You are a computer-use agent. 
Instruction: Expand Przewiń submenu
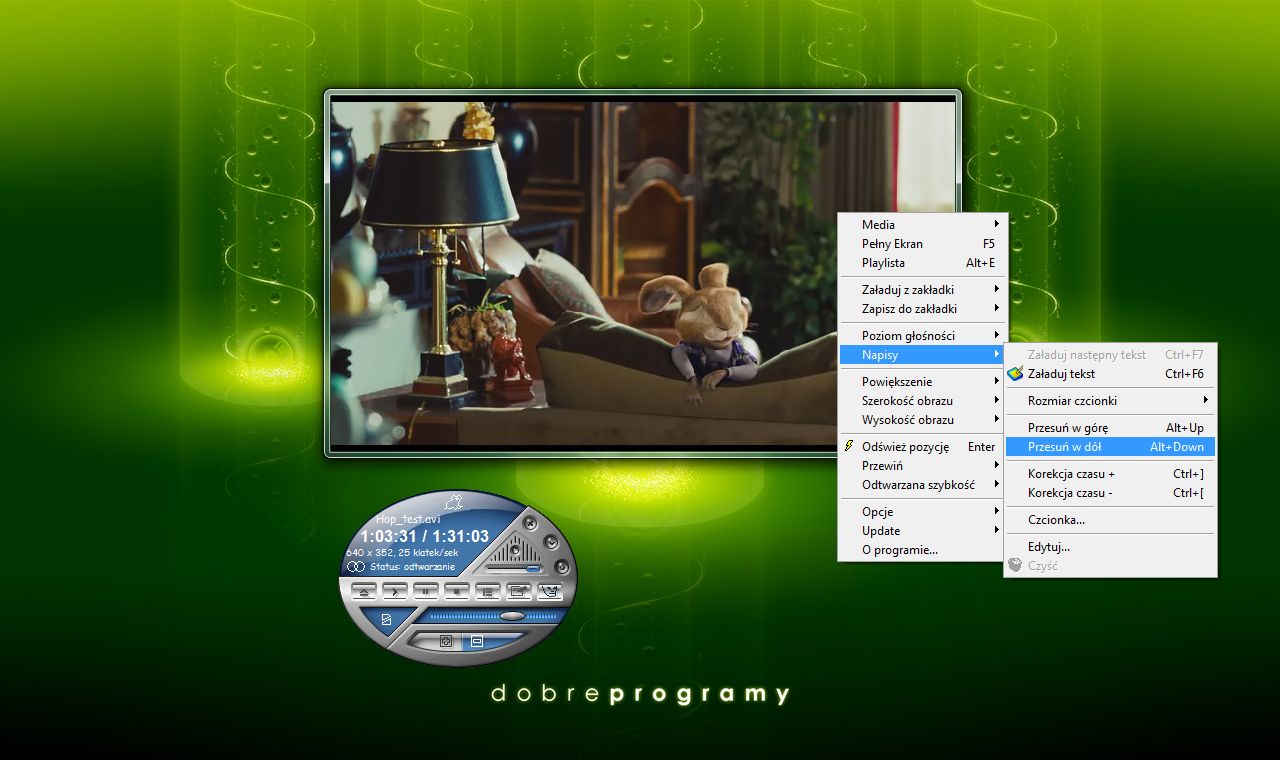point(923,465)
